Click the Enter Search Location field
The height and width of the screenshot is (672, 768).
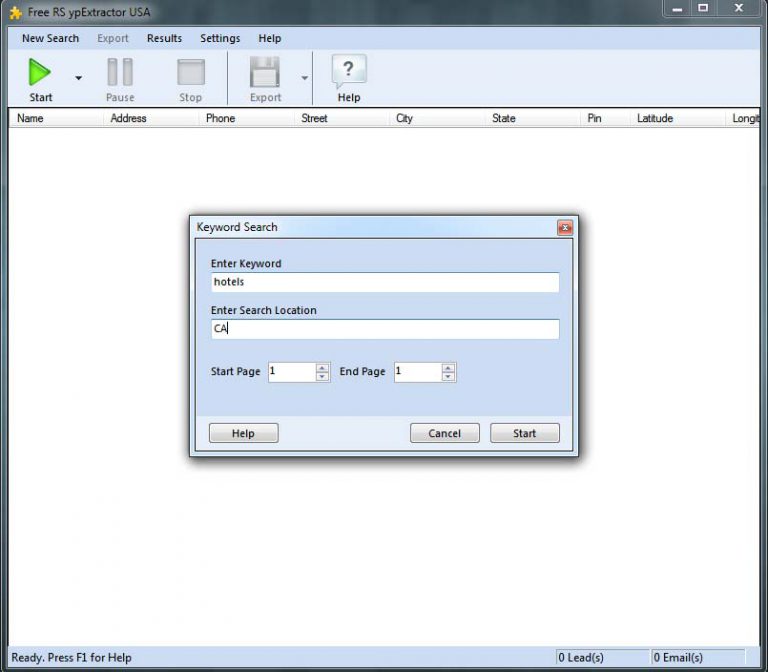(384, 329)
